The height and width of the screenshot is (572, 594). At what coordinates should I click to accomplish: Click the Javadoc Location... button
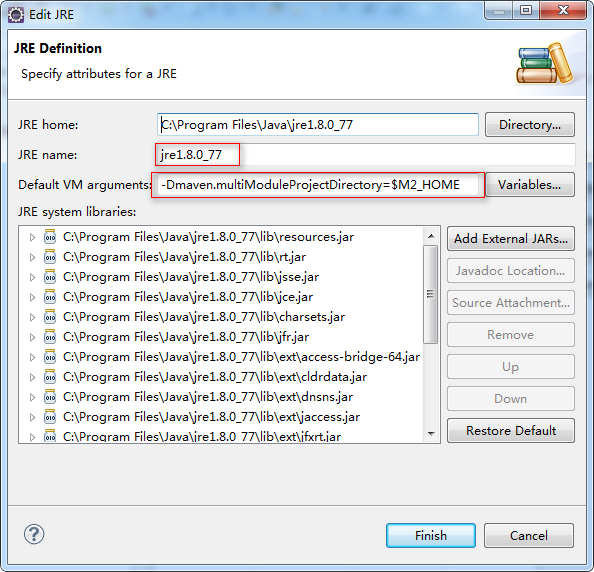tap(511, 270)
